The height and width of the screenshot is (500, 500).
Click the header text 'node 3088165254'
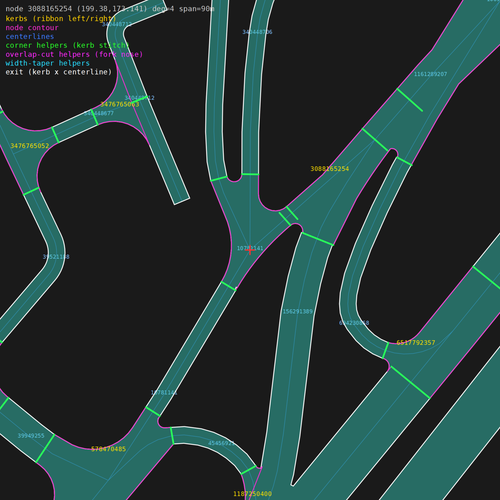tap(38, 9)
